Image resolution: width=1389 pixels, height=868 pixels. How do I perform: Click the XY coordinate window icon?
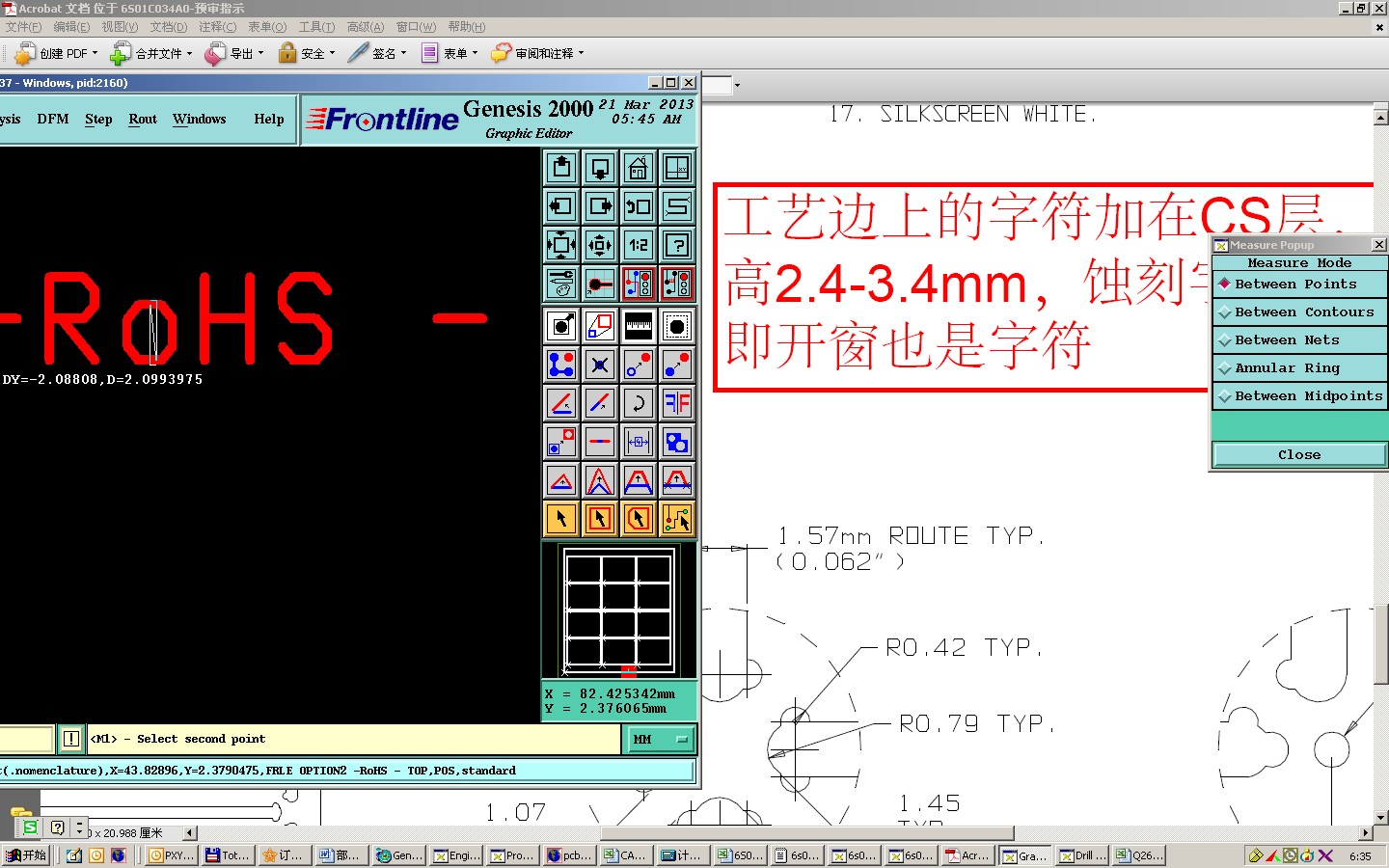tap(677, 168)
